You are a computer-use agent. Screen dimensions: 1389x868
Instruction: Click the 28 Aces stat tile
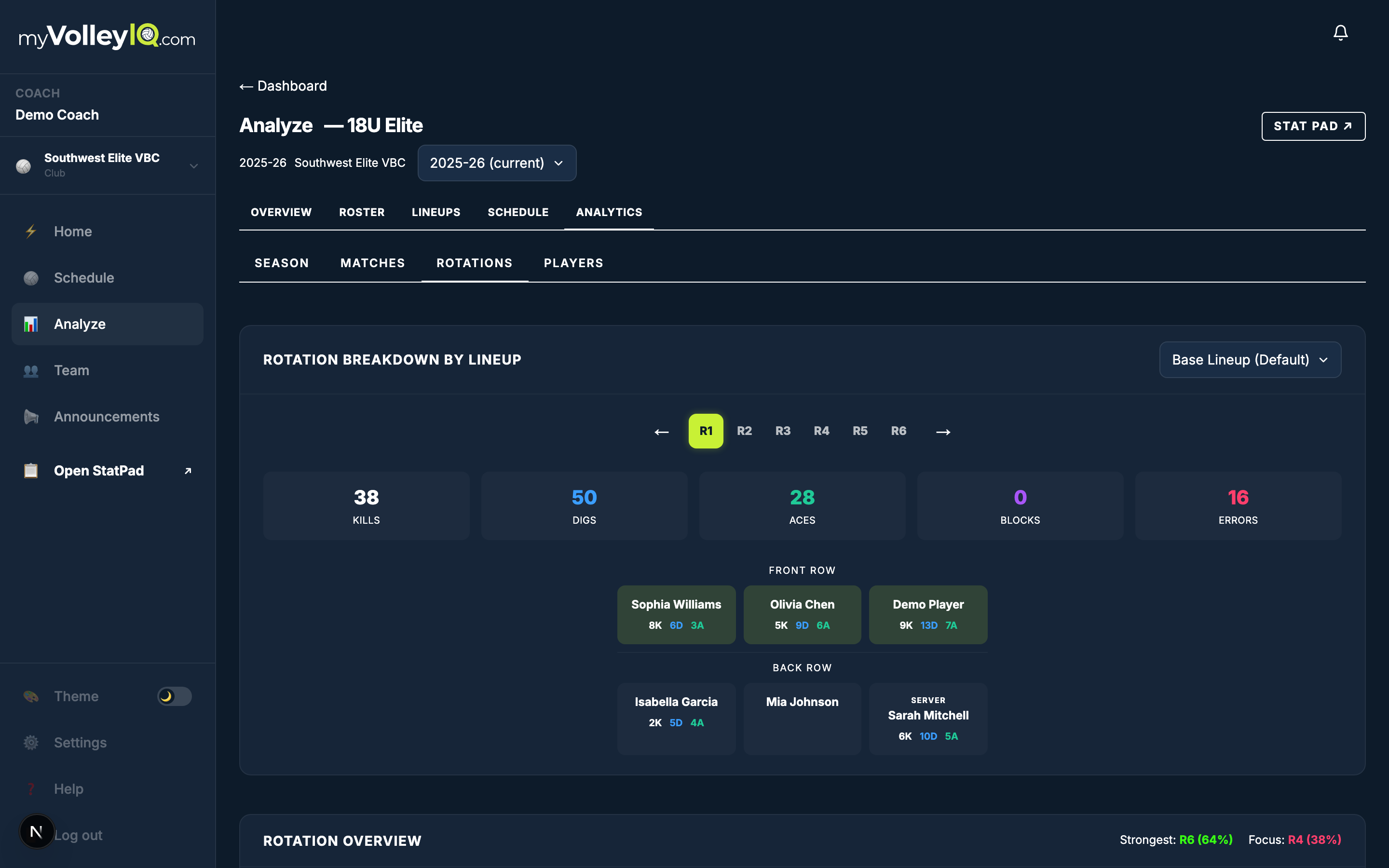coord(803,506)
